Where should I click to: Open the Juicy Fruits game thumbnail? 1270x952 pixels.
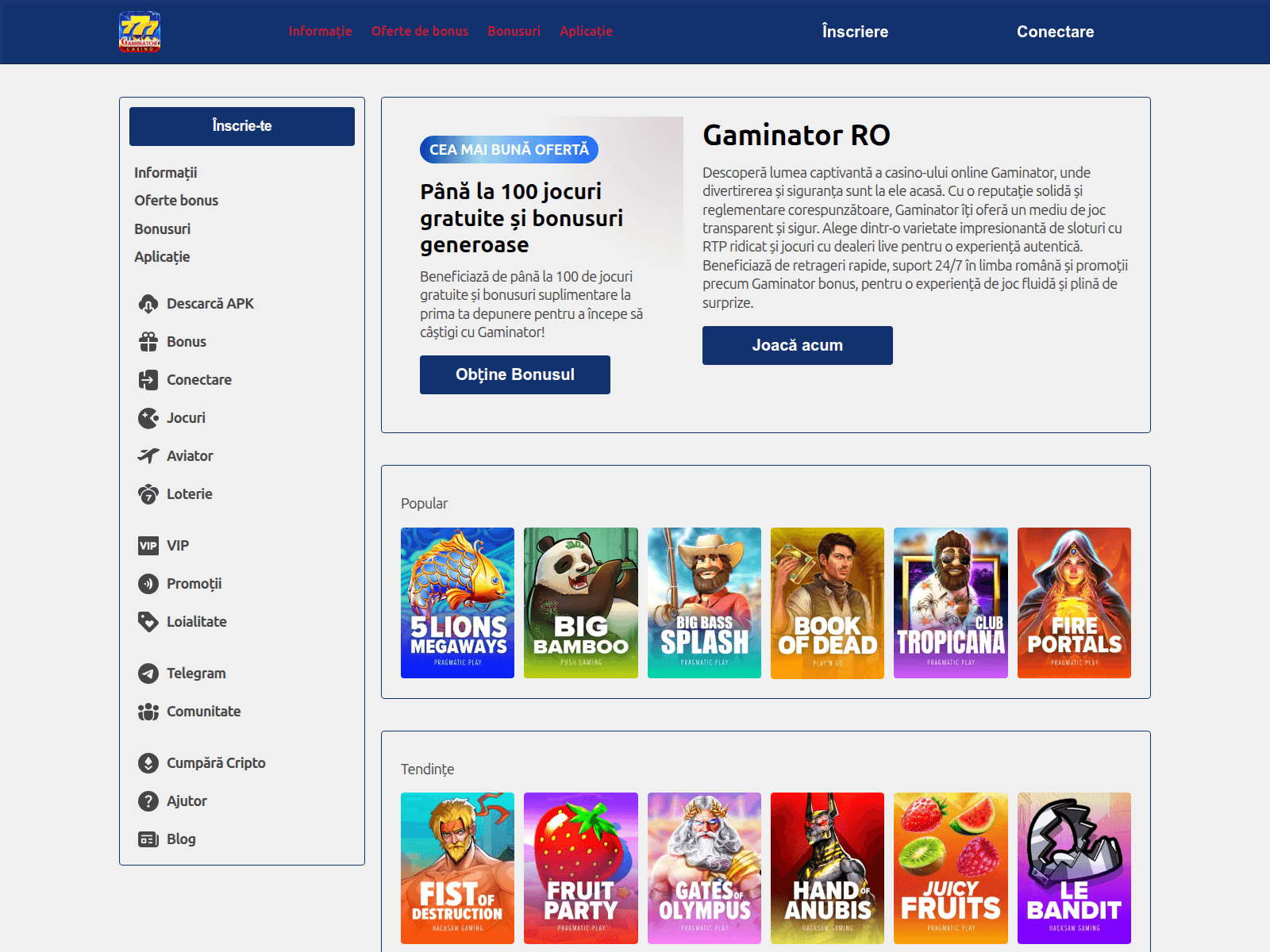point(951,868)
